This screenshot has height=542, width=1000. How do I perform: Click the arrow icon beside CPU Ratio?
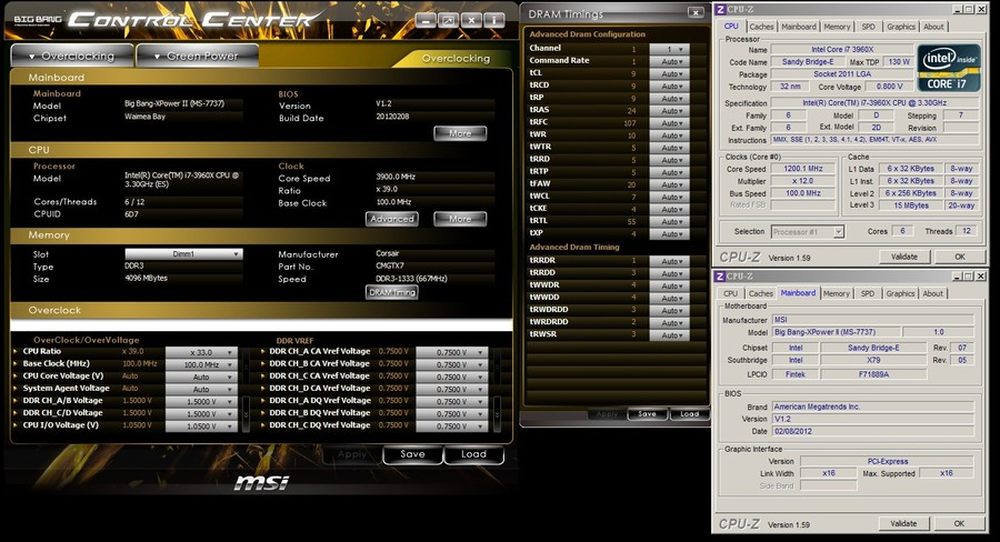click(15, 352)
